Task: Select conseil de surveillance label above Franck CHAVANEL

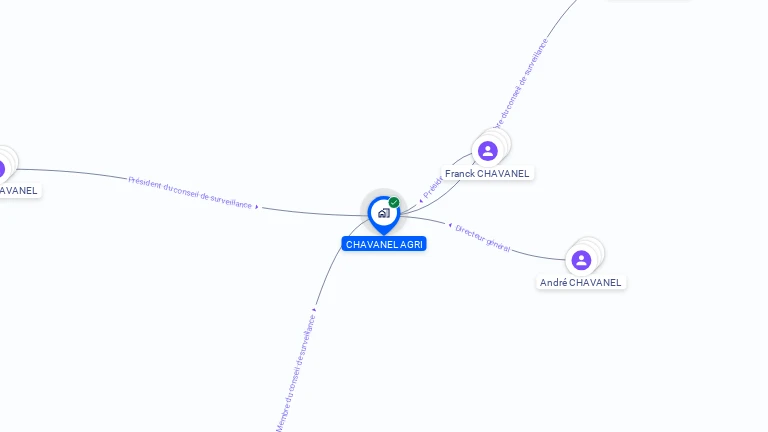Action: [x=521, y=83]
